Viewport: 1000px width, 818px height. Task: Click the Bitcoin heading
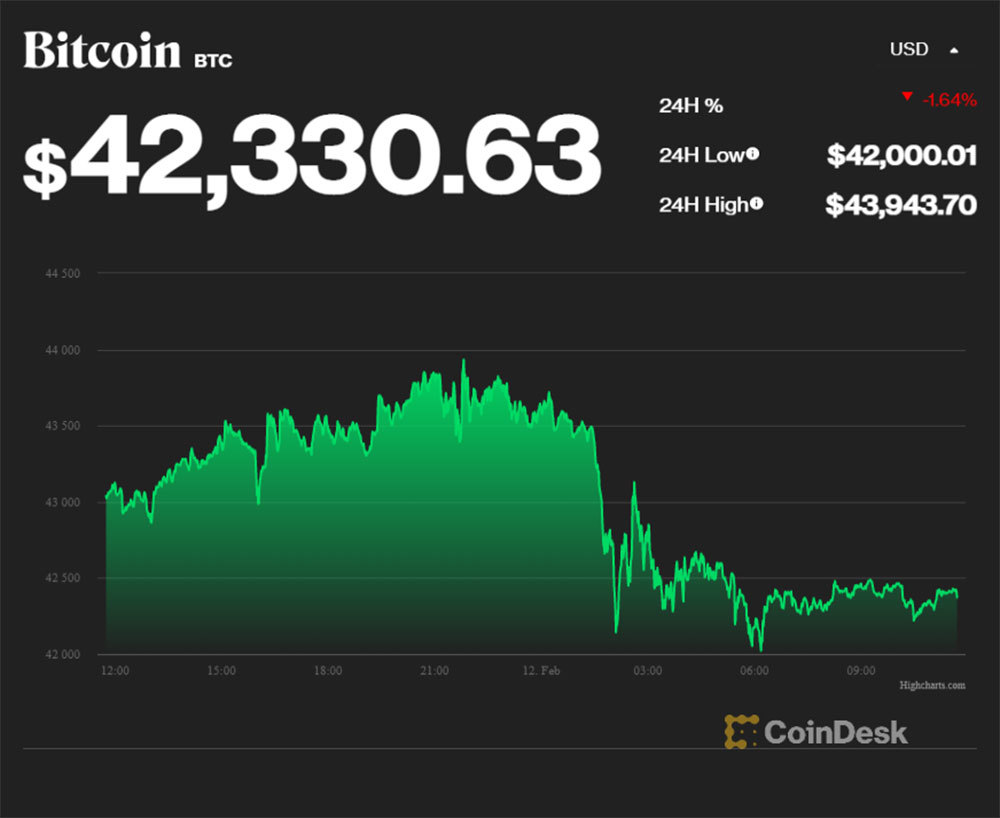pyautogui.click(x=102, y=51)
